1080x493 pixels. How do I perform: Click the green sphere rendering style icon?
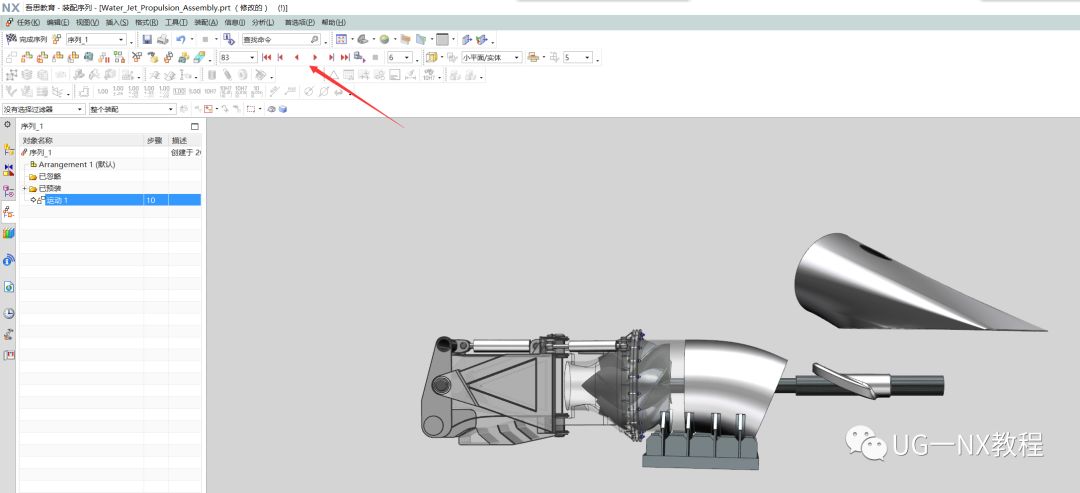pos(384,39)
